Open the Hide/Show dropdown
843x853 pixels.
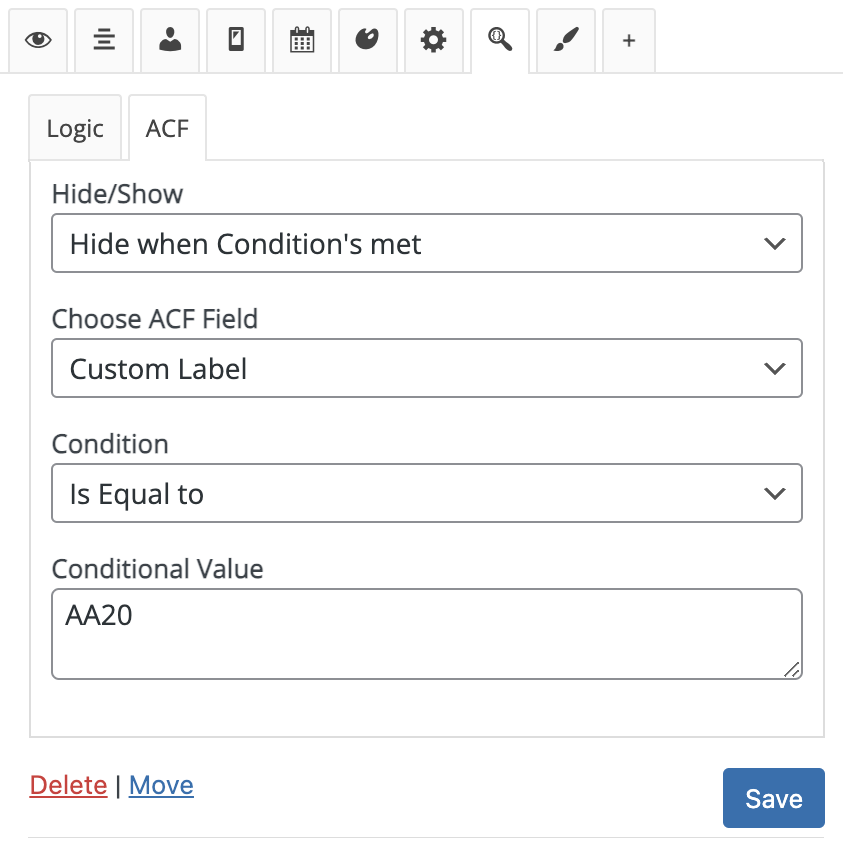click(x=426, y=243)
